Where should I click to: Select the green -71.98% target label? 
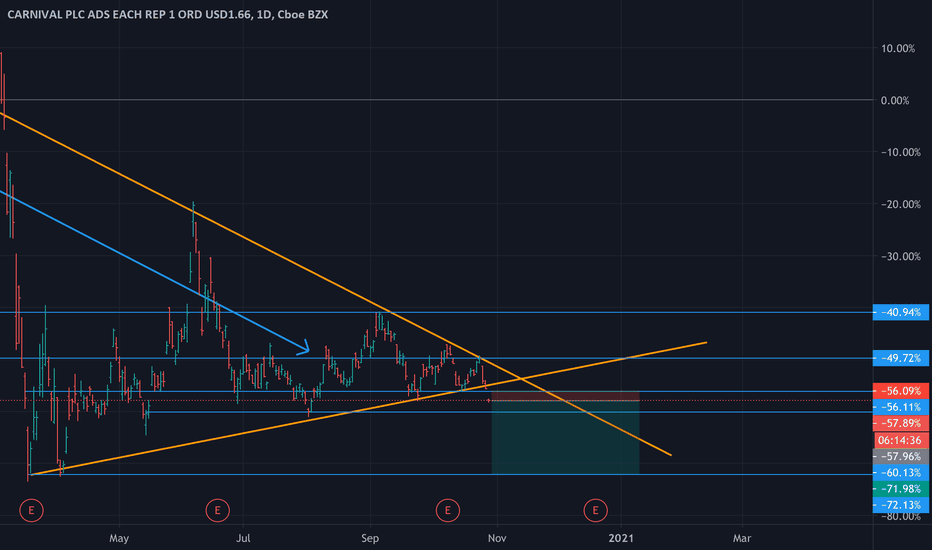click(900, 489)
